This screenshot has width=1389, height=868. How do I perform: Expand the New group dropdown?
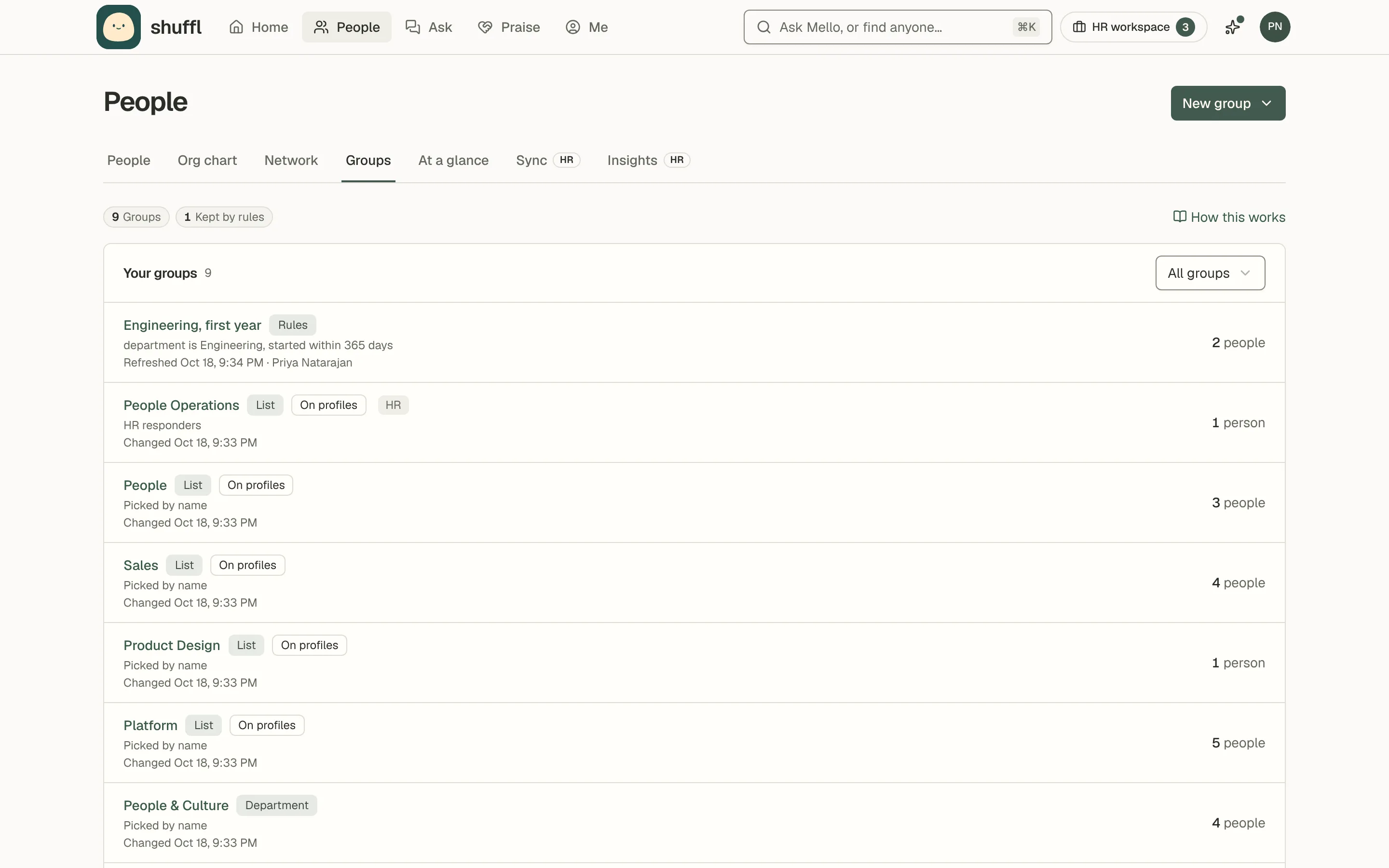(x=1228, y=103)
